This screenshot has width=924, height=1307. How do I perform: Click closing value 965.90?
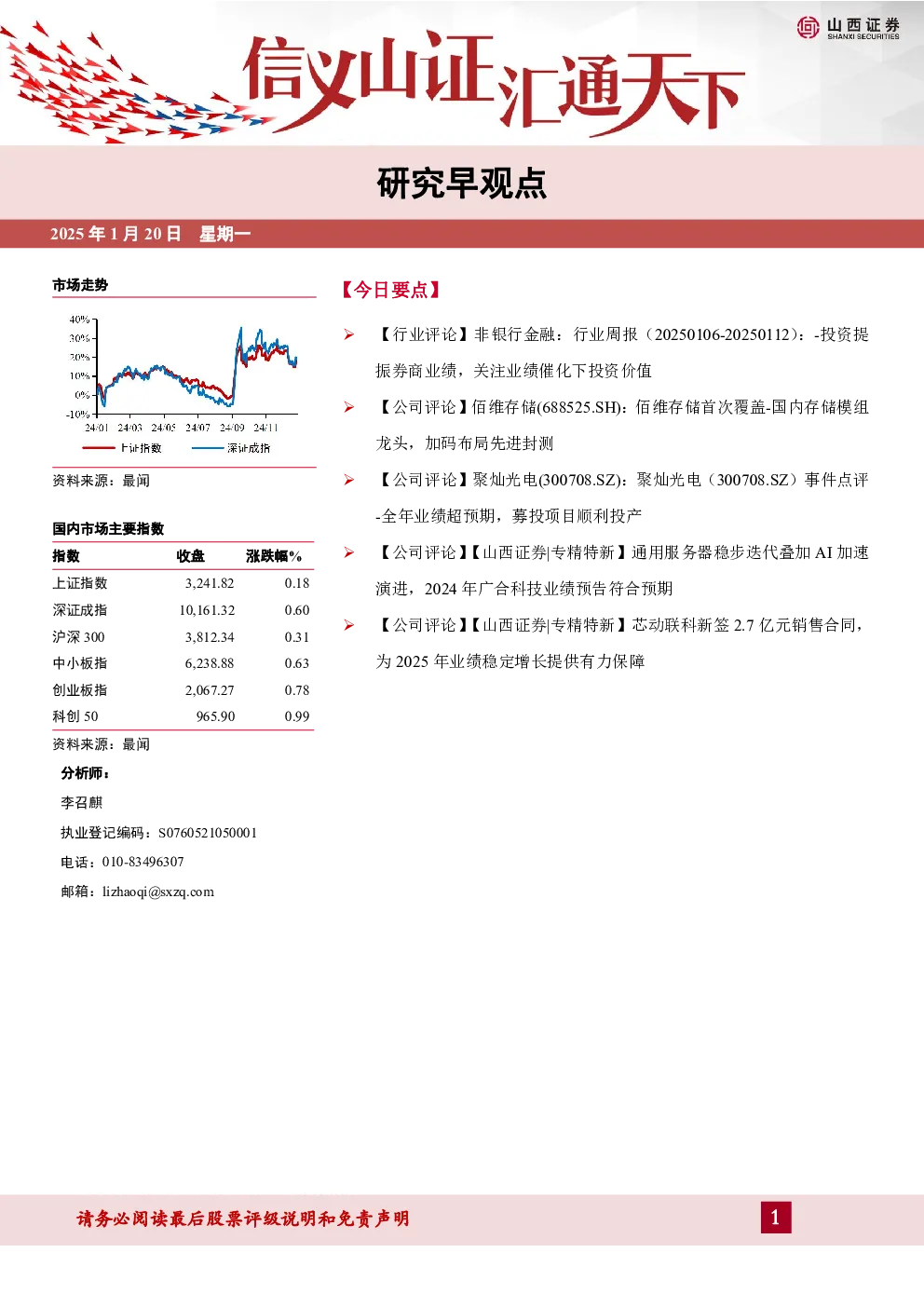click(x=215, y=716)
